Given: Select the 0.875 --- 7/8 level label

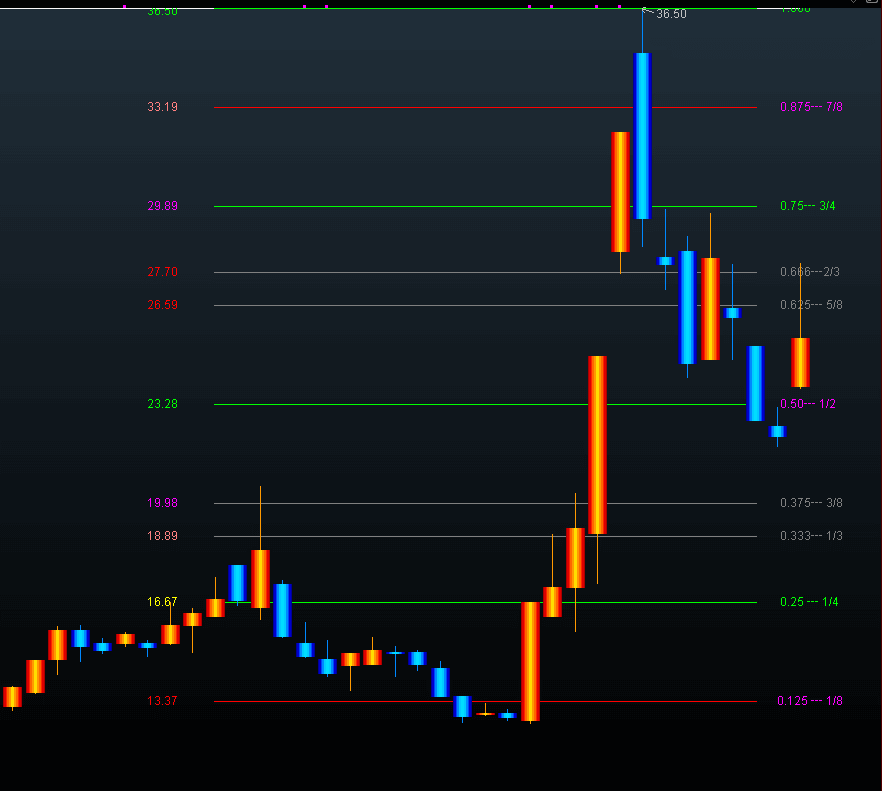Looking at the screenshot, I should coord(811,107).
